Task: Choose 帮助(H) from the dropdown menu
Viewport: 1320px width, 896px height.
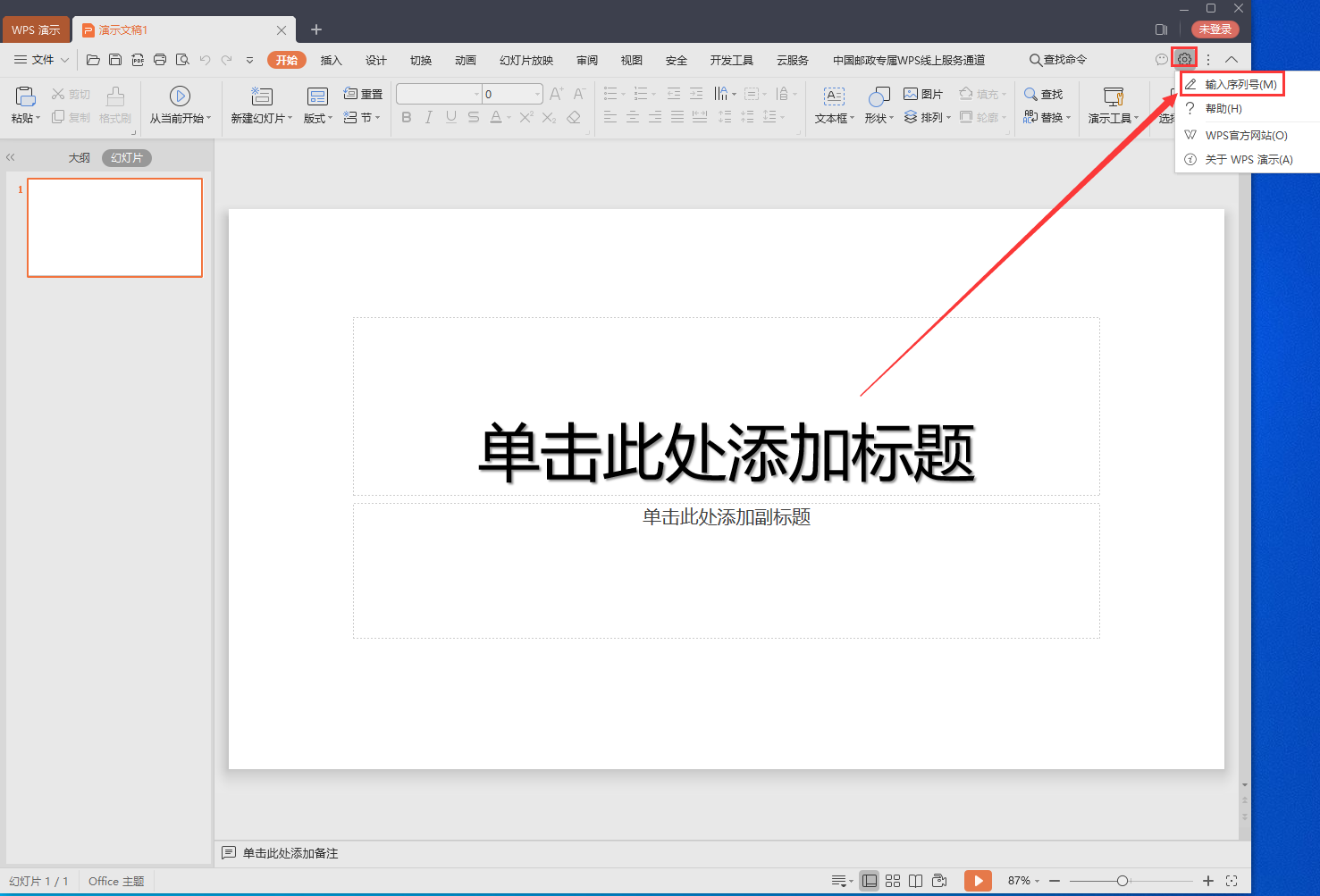Action: click(1248, 108)
